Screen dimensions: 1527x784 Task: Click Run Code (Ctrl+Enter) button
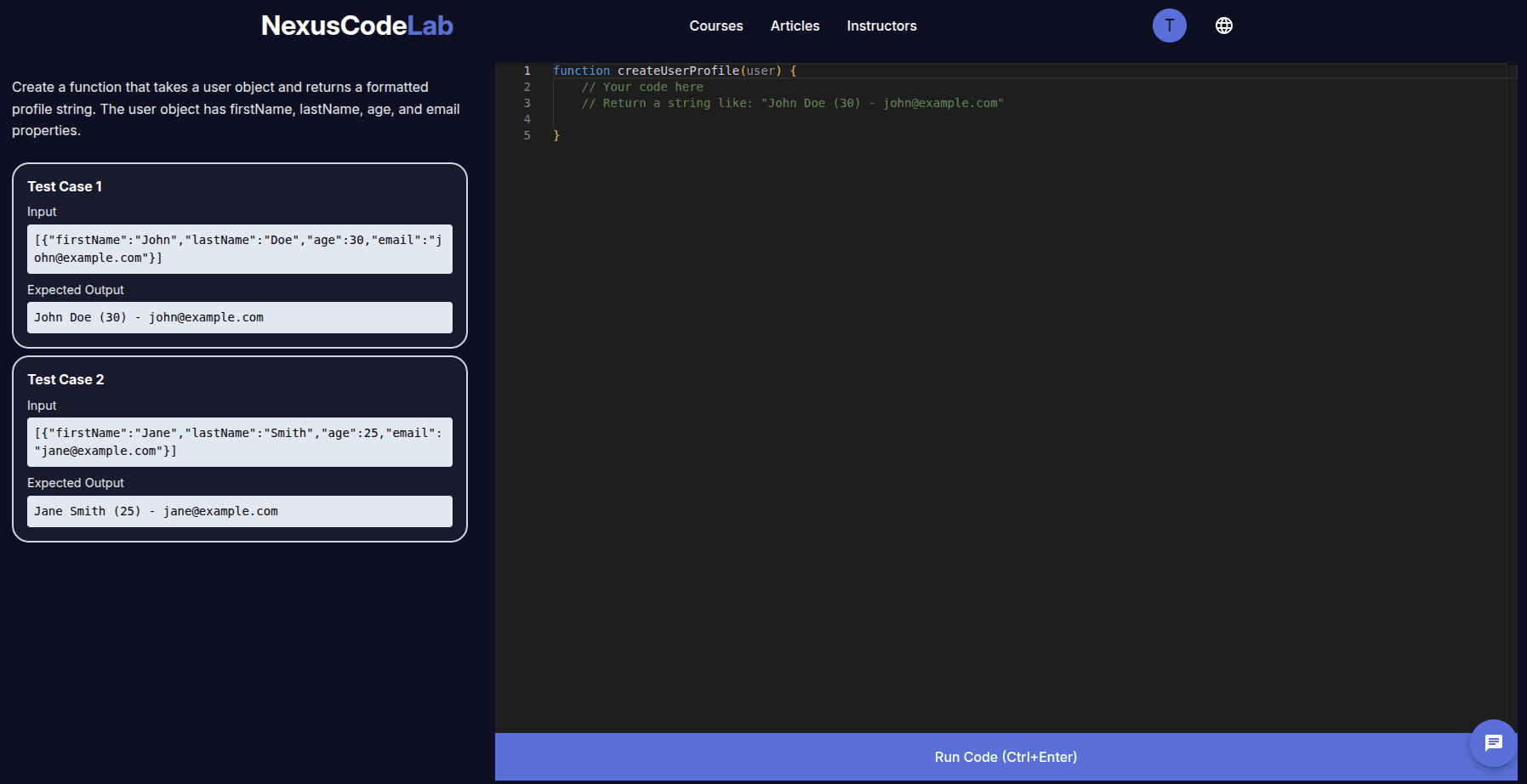tap(1006, 757)
